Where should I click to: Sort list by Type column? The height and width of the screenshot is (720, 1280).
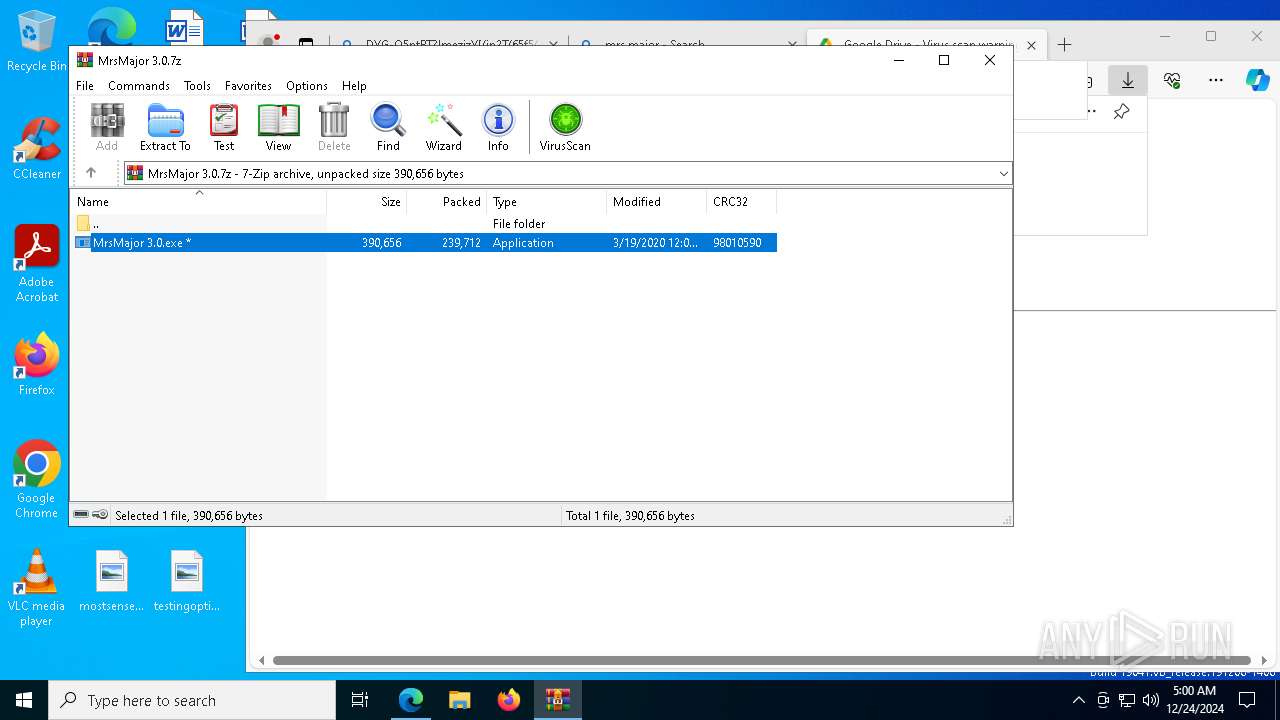[547, 202]
